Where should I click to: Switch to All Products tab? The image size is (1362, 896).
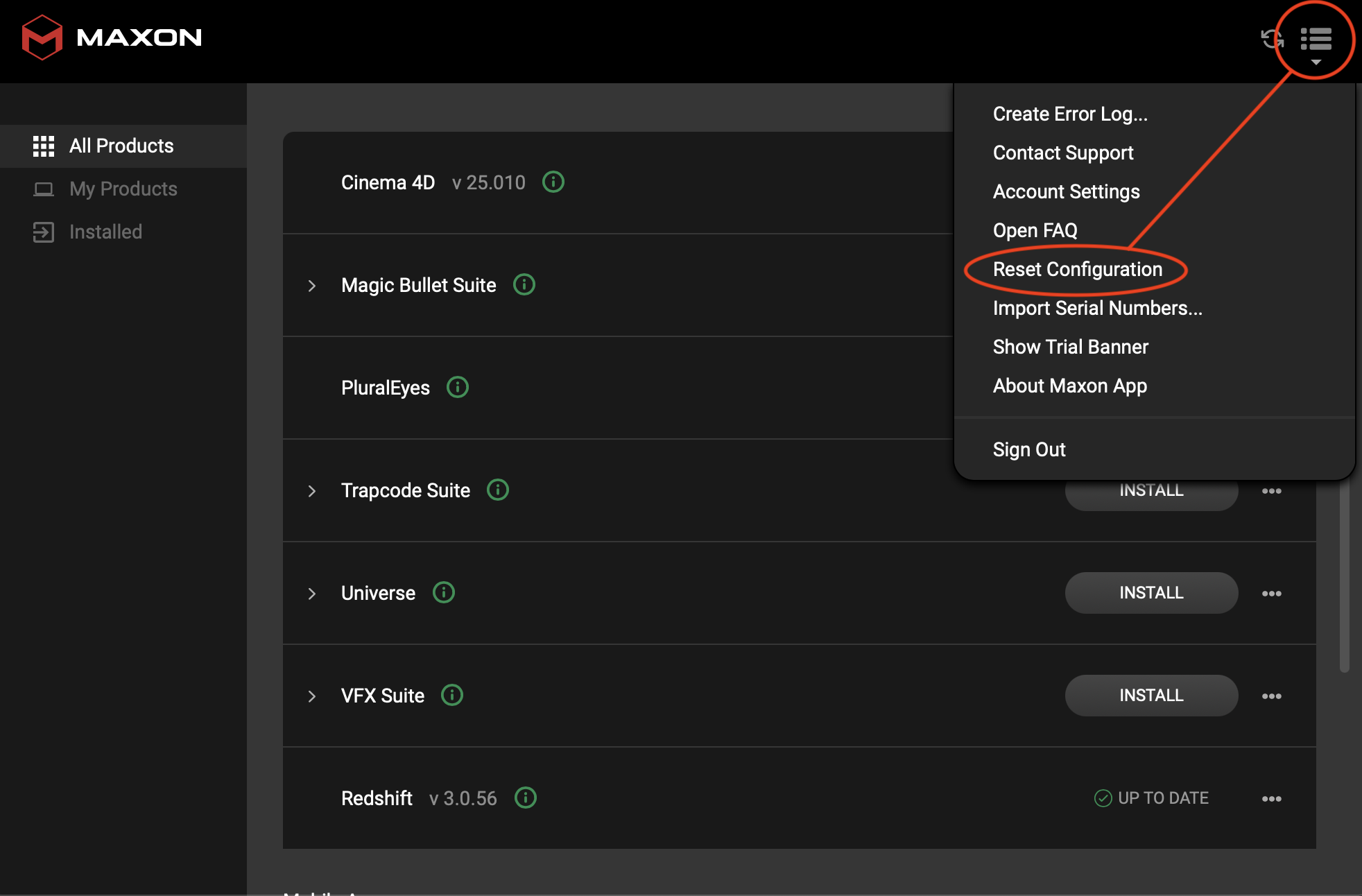pos(123,146)
